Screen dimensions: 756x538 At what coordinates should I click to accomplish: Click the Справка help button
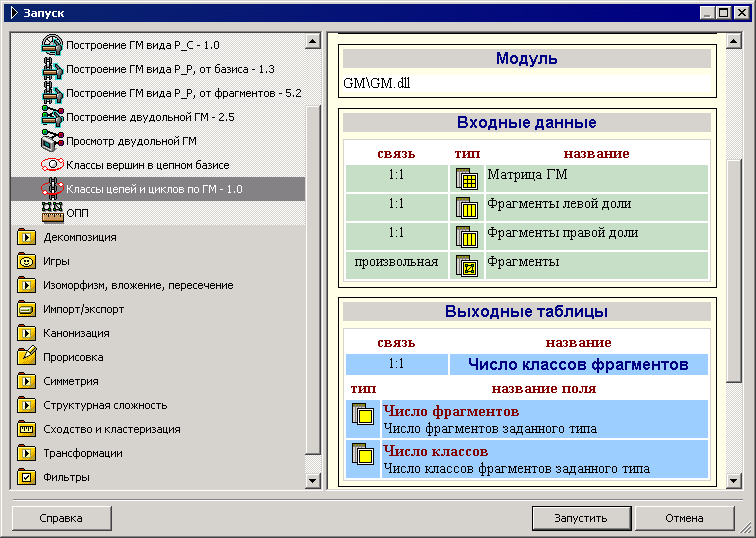click(61, 519)
